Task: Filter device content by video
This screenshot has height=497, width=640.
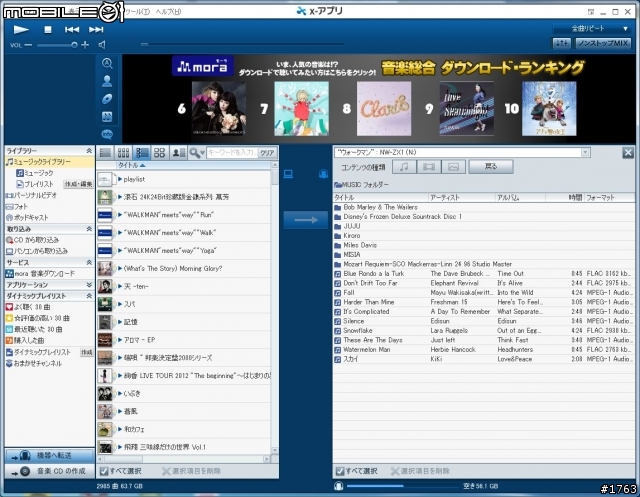Action: click(x=429, y=167)
